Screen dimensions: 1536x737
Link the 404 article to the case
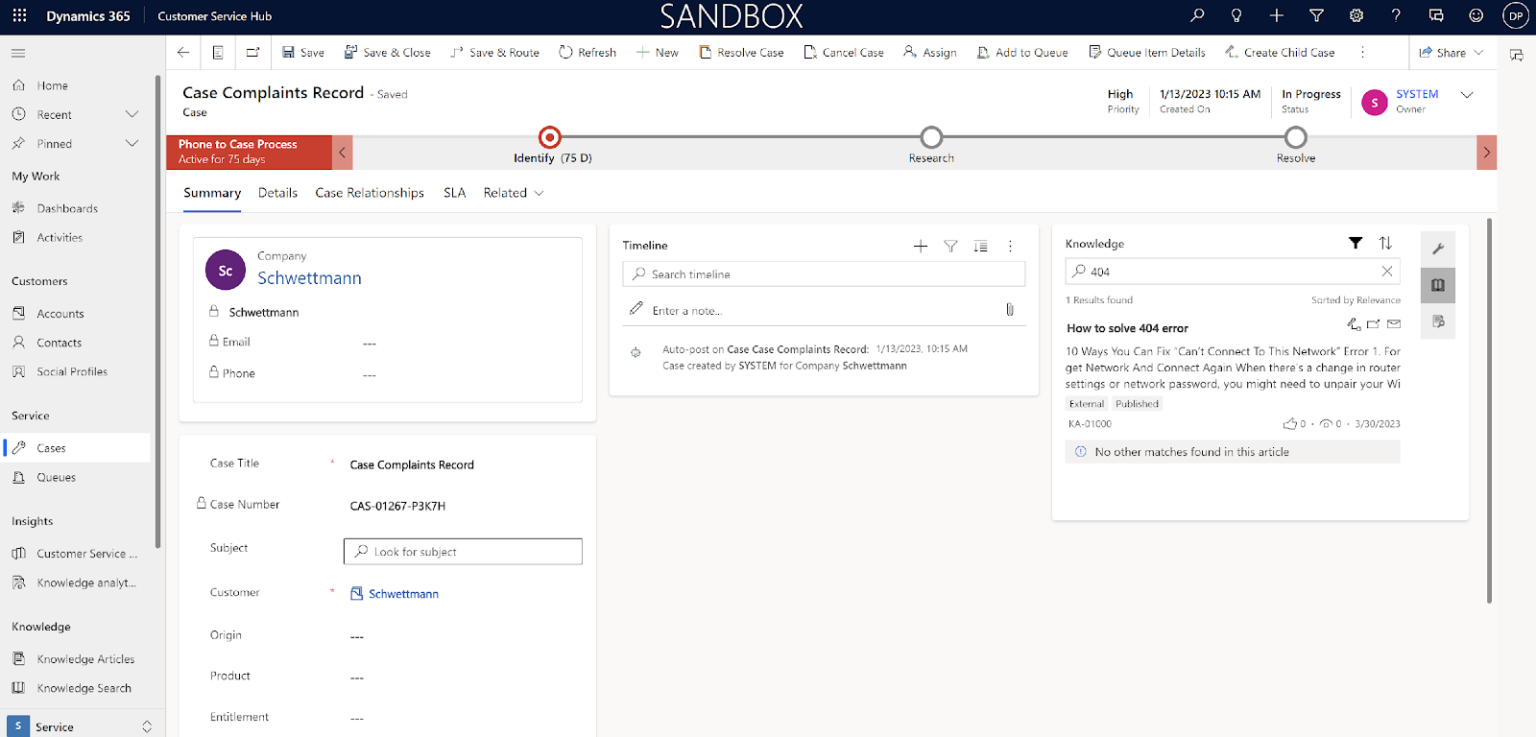1354,324
